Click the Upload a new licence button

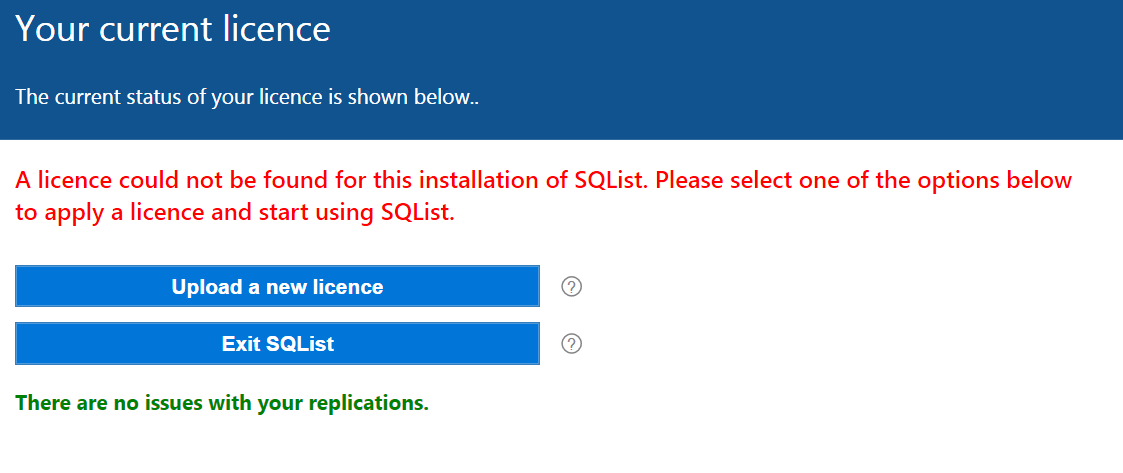click(277, 287)
